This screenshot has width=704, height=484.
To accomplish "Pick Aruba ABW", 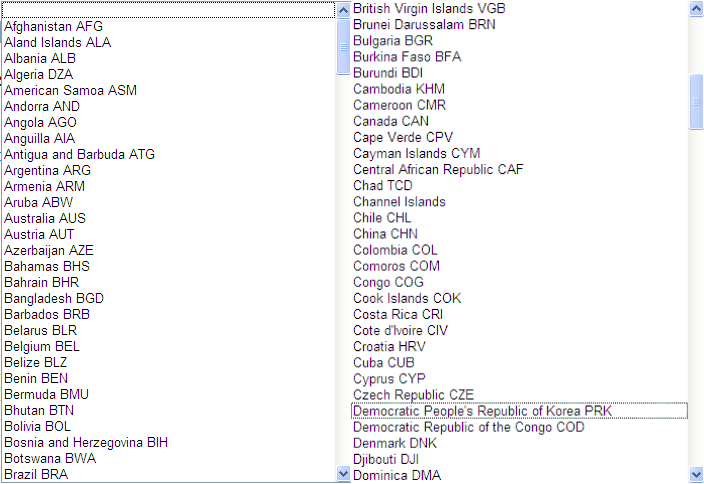I will 39,202.
